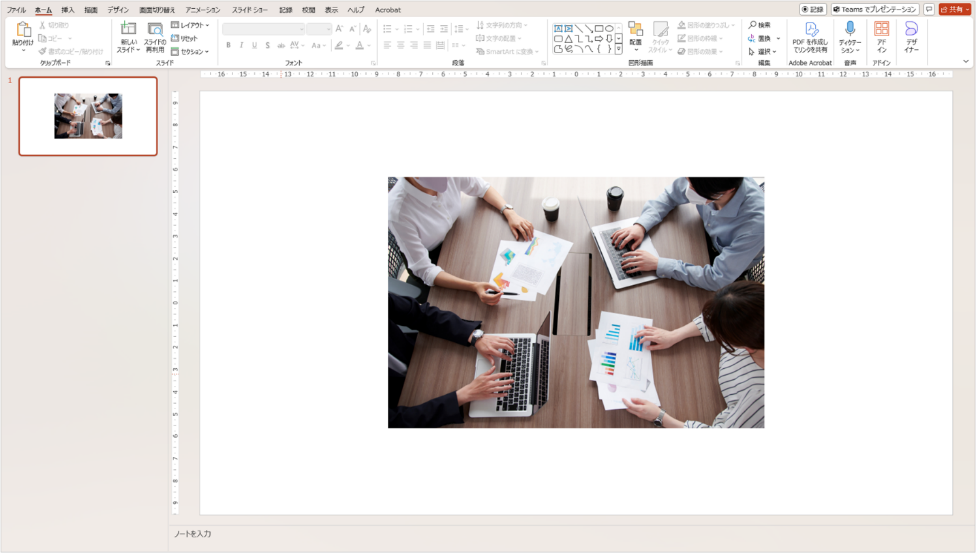
Task: Click the Clear All Formatting icon
Action: (x=367, y=29)
